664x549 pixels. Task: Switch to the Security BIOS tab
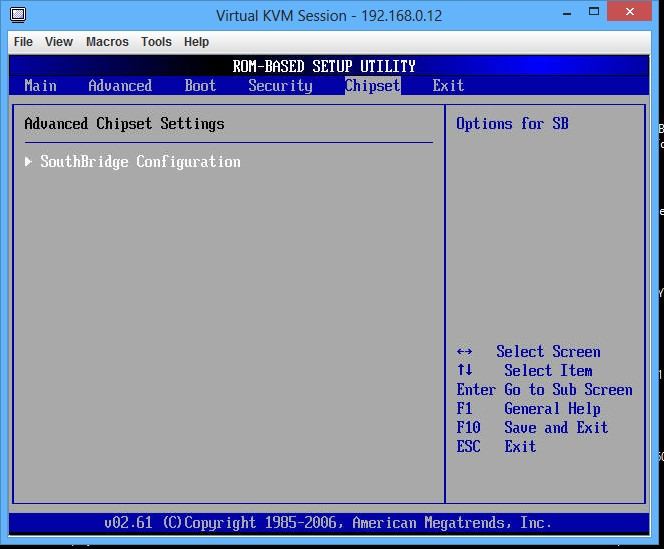[280, 86]
